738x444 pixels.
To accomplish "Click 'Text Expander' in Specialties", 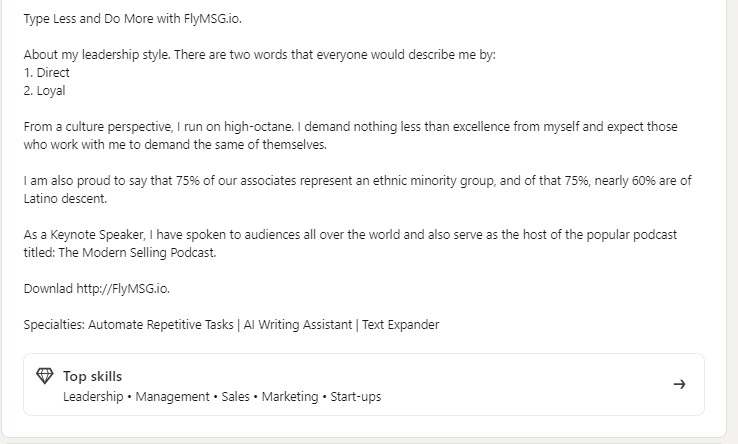I will (x=401, y=324).
